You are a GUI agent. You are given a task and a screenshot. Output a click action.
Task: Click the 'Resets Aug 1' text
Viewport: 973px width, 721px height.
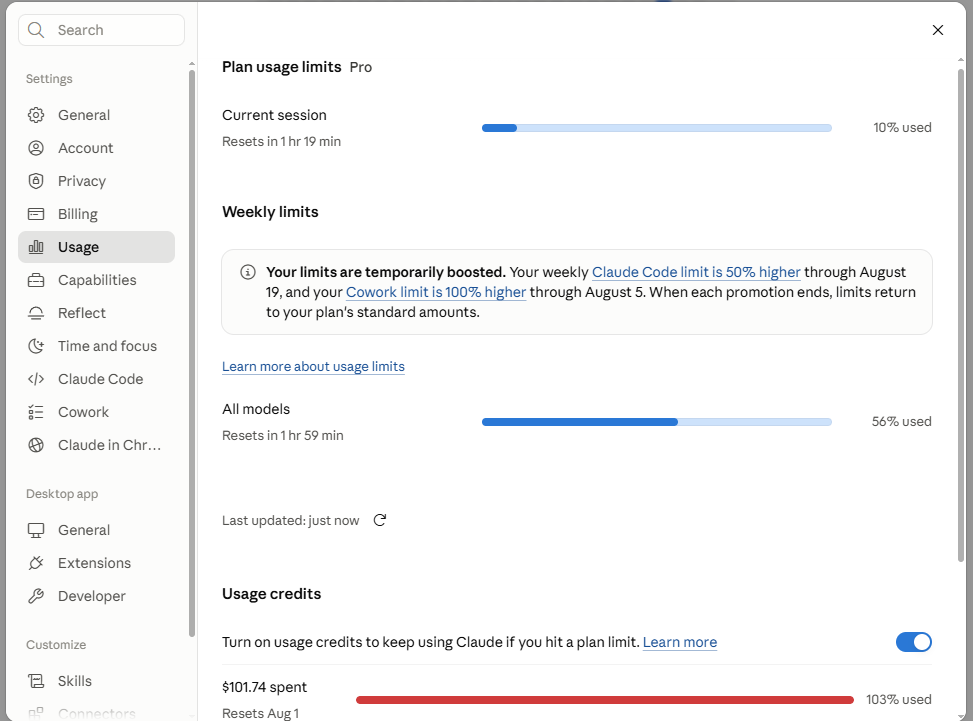click(260, 713)
